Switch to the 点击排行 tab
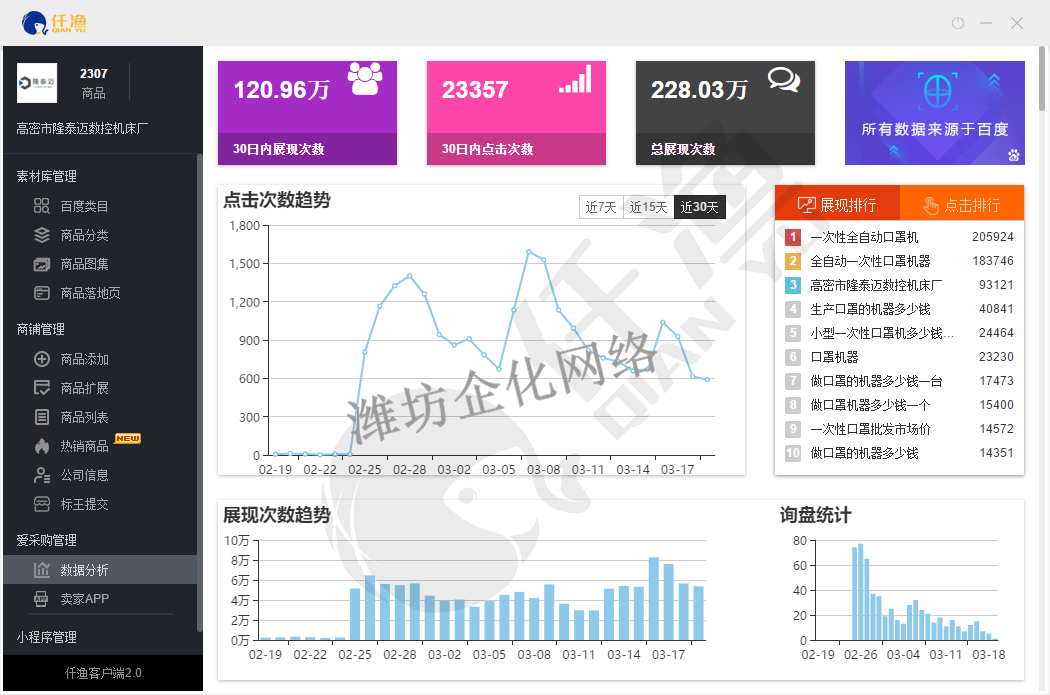Screen dimensions: 1050x695 (961, 205)
